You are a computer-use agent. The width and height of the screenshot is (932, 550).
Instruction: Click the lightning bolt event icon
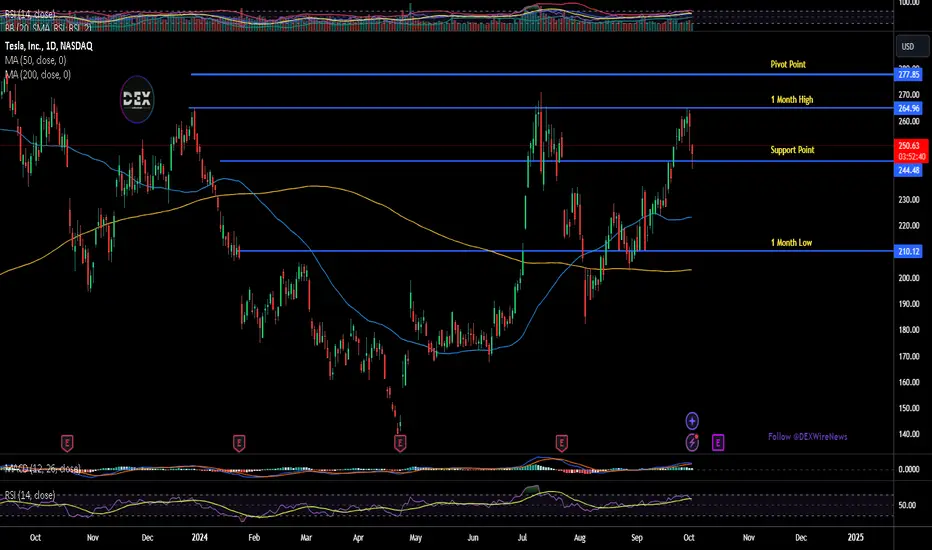click(x=692, y=442)
